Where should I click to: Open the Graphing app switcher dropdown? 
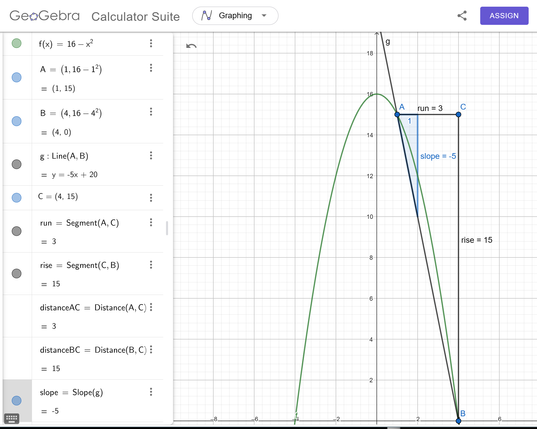coord(235,16)
